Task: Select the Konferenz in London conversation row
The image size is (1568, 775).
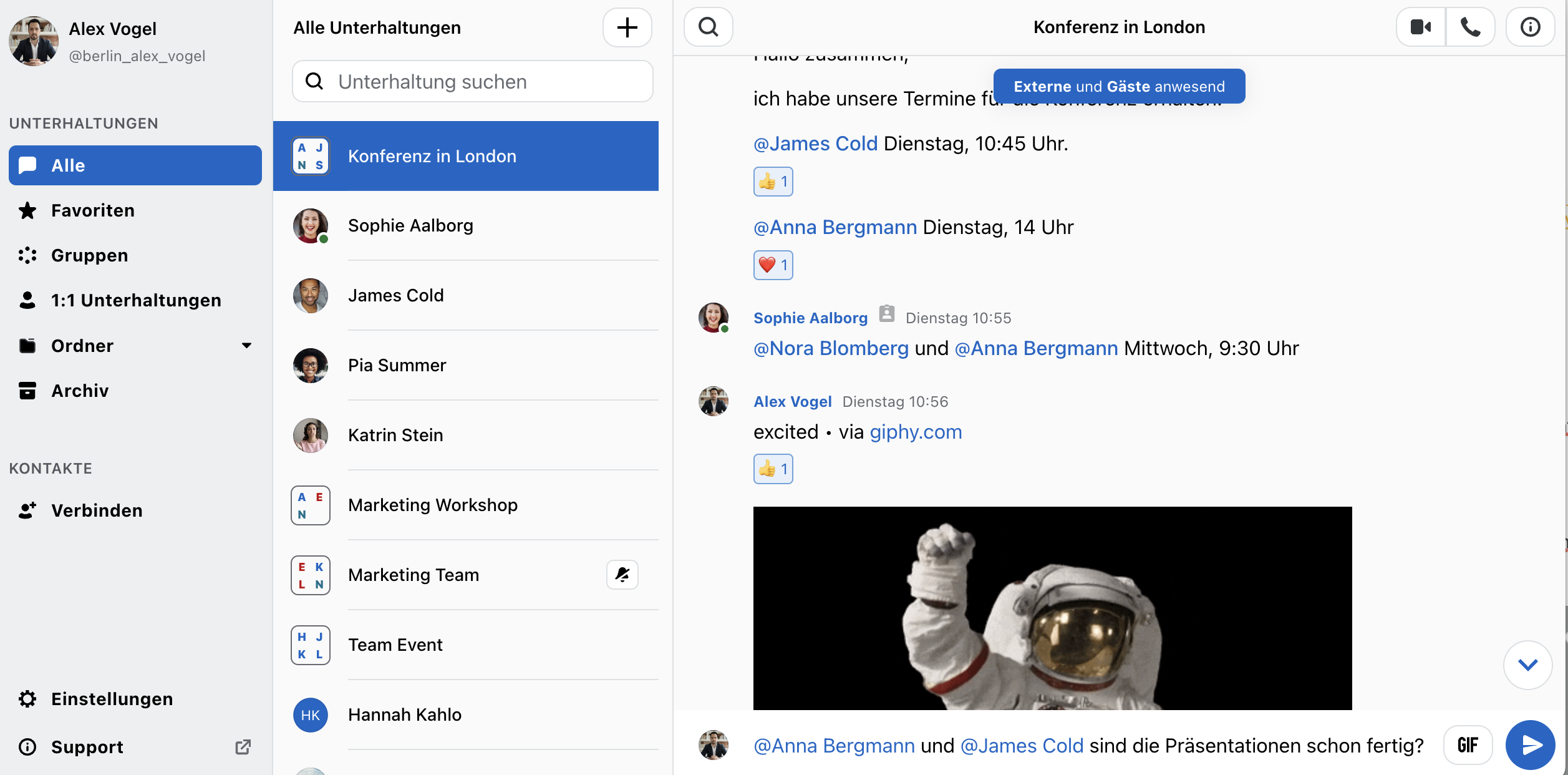Action: tap(466, 156)
